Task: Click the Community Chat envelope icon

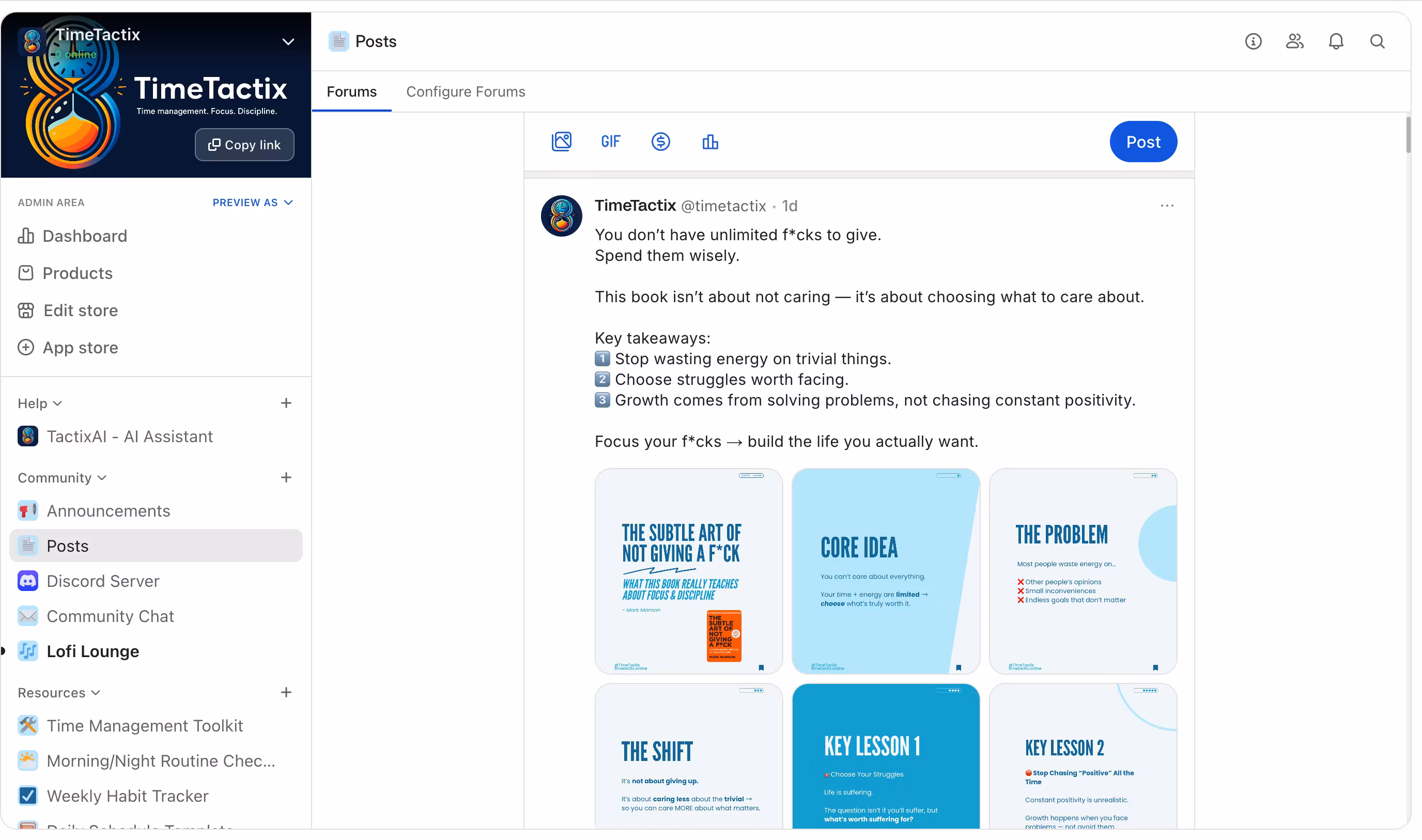Action: coord(28,616)
